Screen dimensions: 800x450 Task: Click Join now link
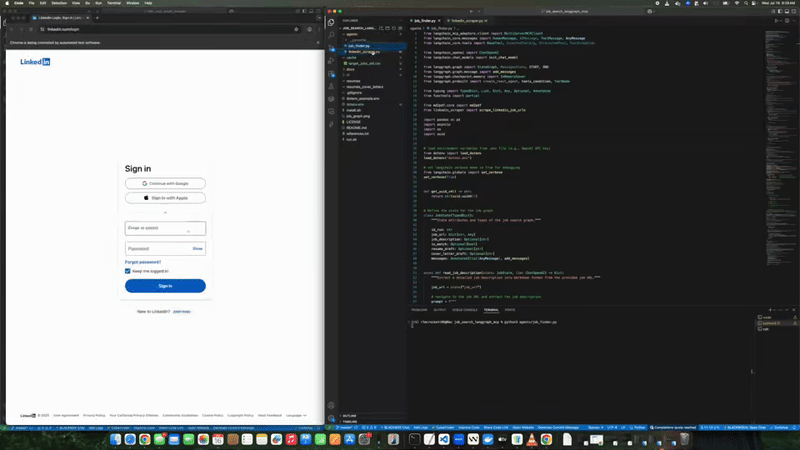[182, 311]
